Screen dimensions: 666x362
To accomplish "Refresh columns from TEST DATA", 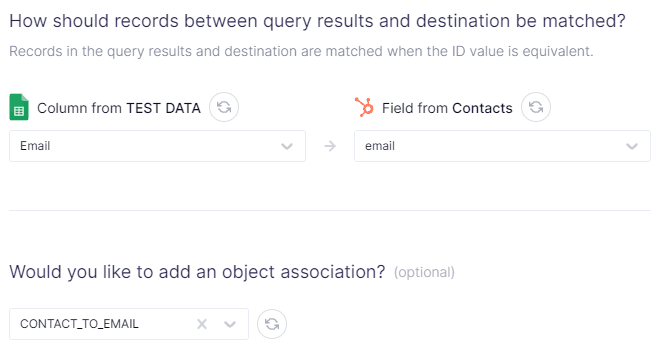I will pyautogui.click(x=224, y=107).
